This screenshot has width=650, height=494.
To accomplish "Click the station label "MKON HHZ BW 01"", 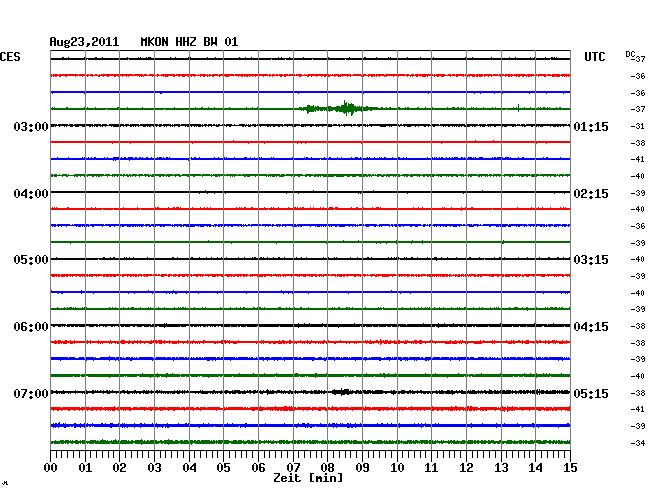I will click(x=189, y=42).
